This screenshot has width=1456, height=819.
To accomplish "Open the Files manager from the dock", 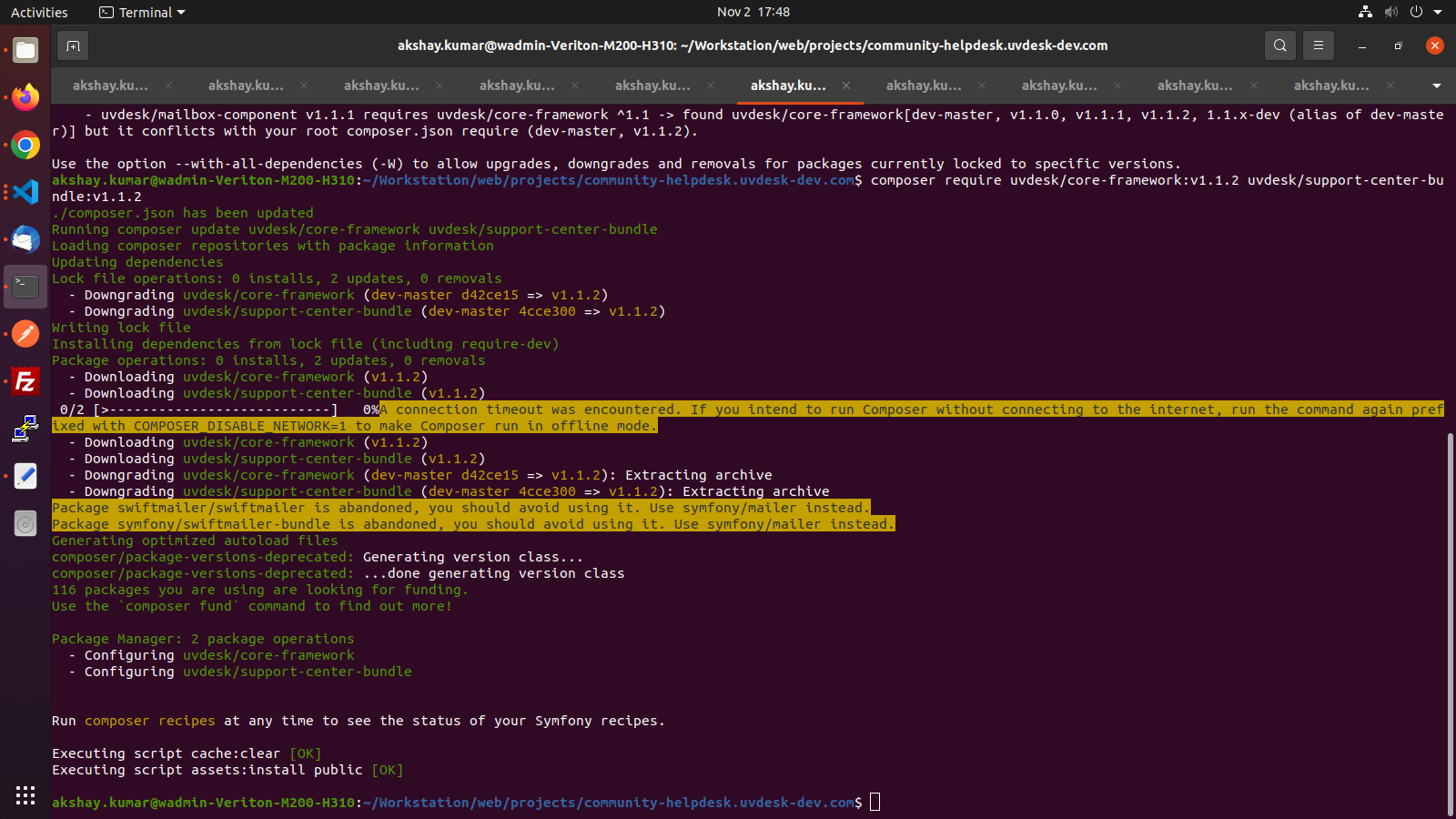I will click(25, 50).
